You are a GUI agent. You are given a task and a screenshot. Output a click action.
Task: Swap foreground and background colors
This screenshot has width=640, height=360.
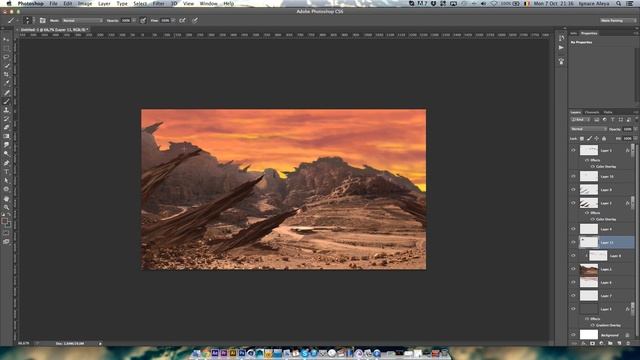(x=9, y=215)
